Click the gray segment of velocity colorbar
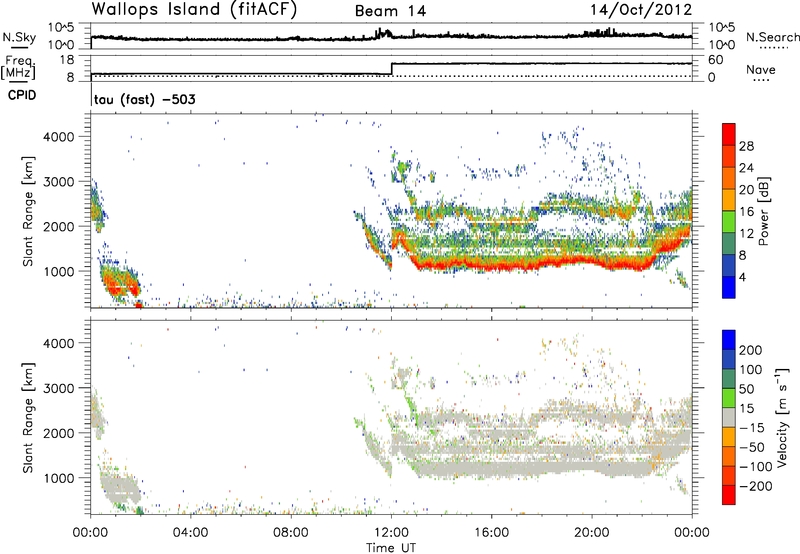The image size is (800, 554). 729,418
